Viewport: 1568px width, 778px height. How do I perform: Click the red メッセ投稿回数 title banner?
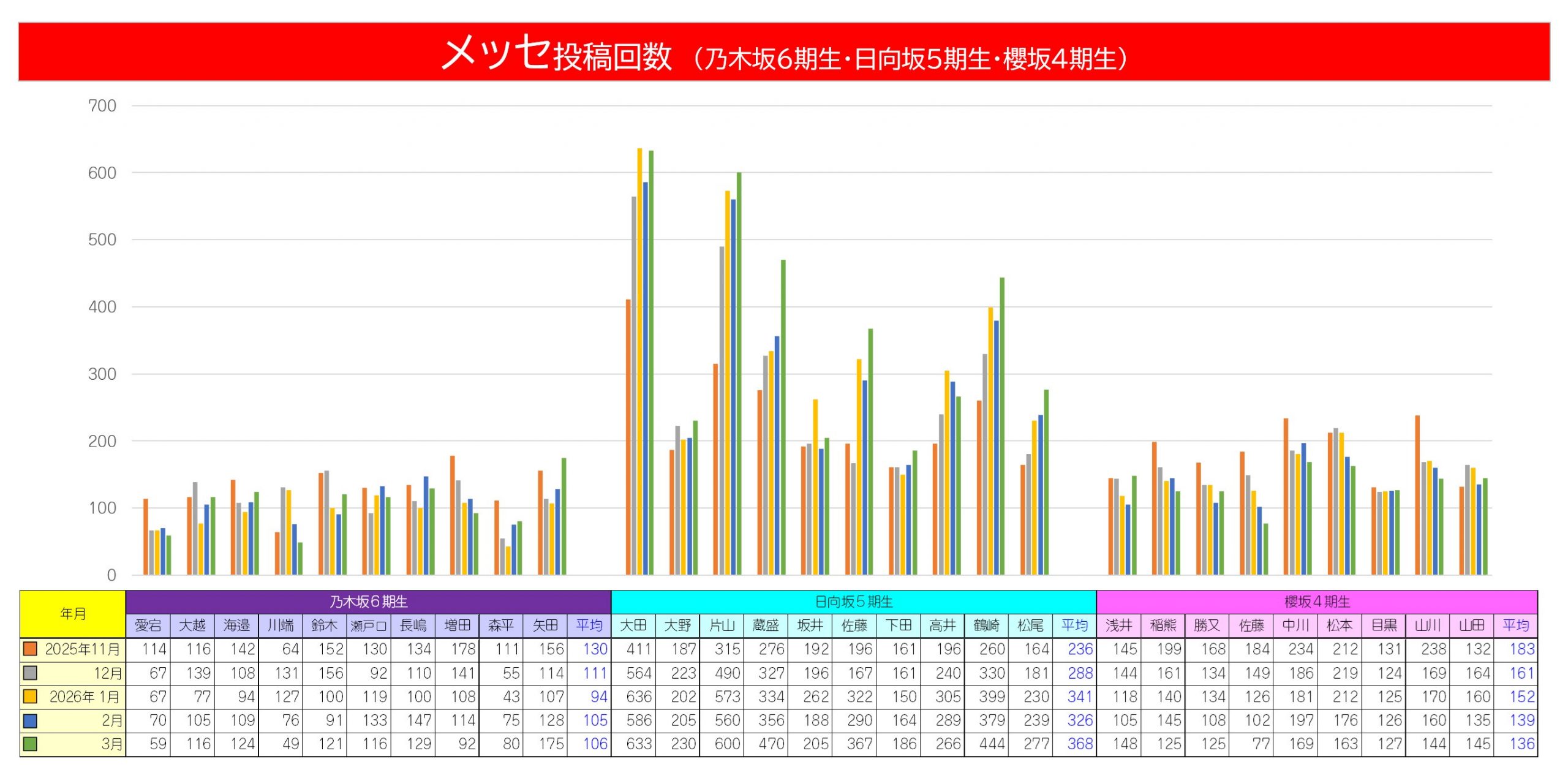(784, 52)
